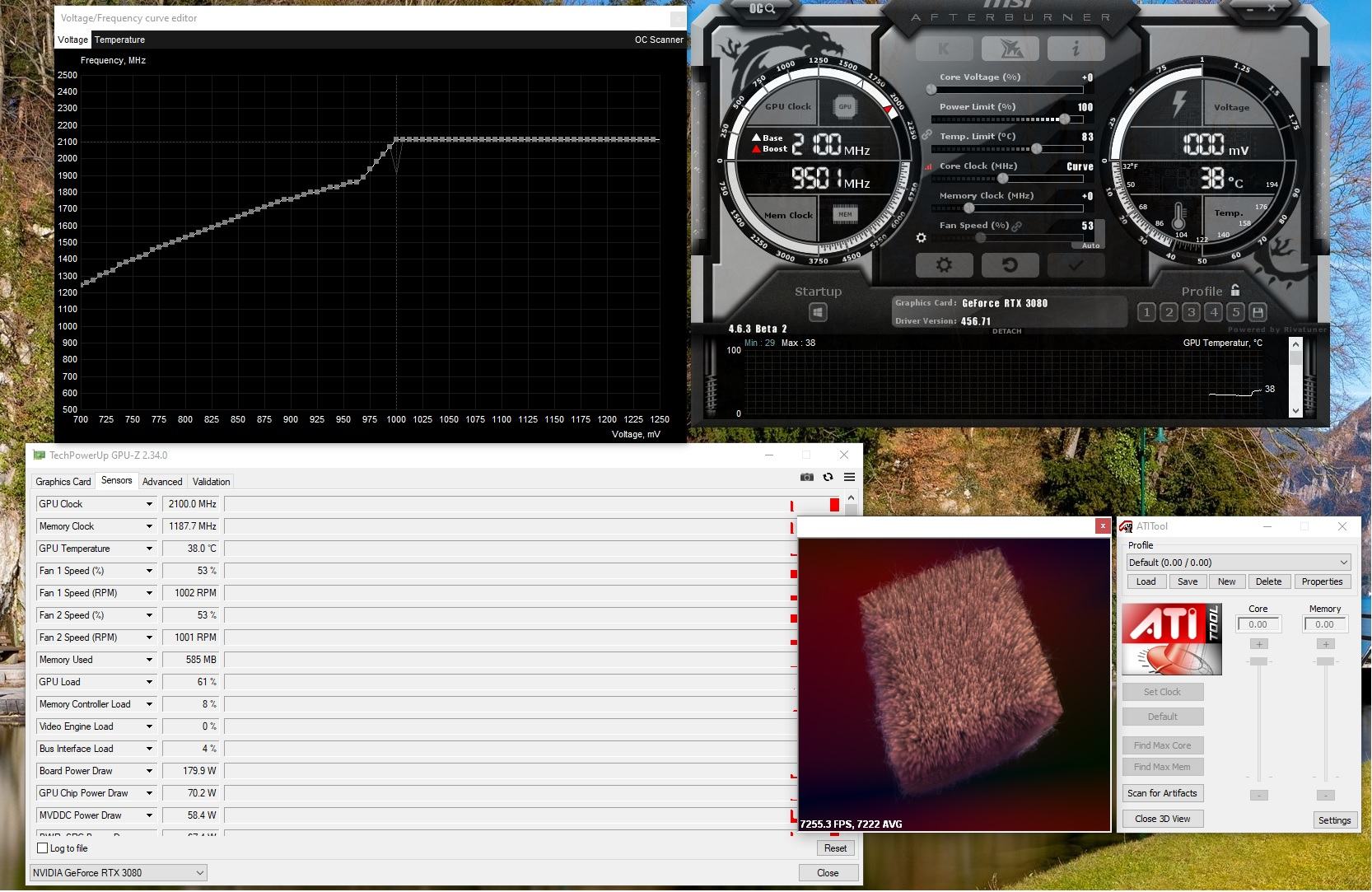Click the Power Limit slider handle

[x=1065, y=119]
